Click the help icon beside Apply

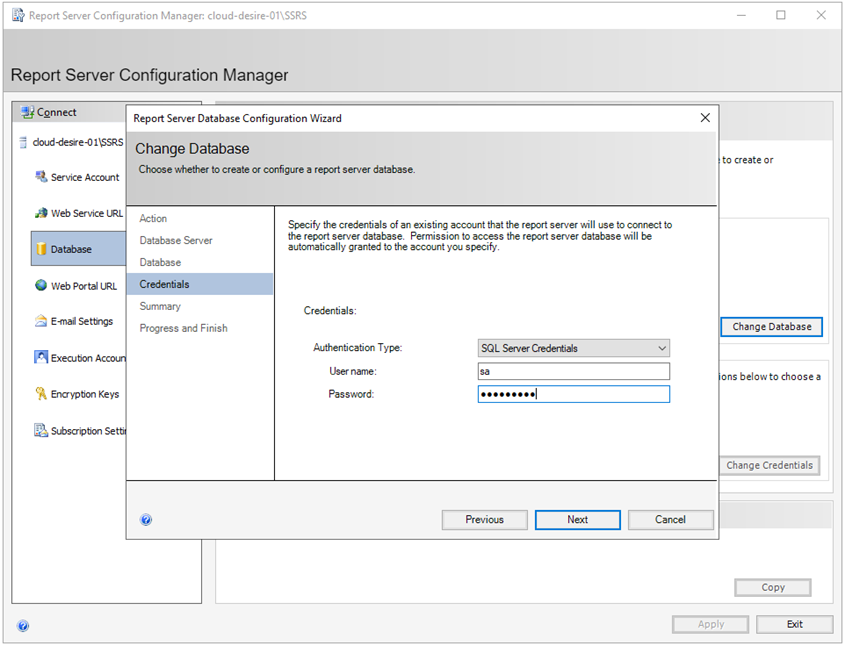click(23, 624)
